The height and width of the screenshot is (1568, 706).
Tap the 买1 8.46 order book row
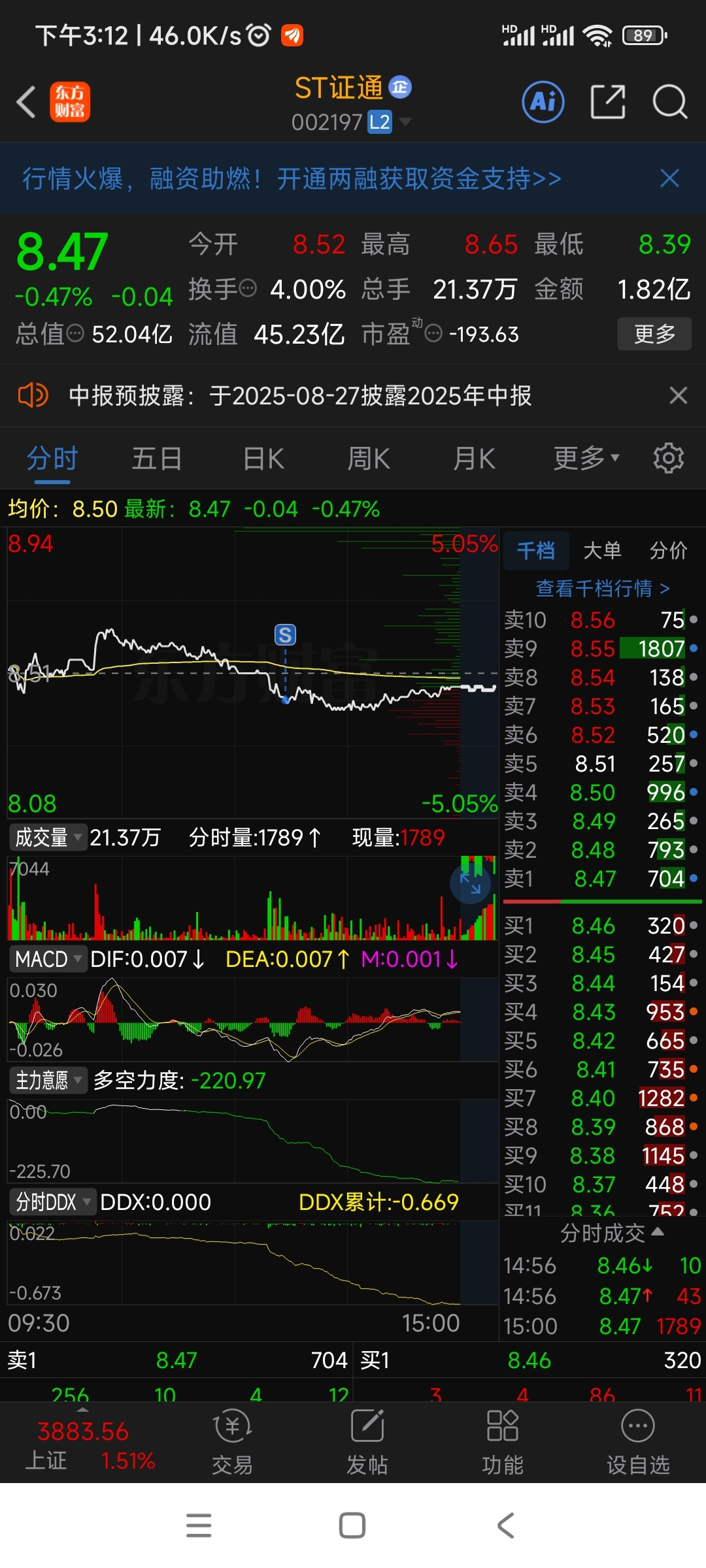point(601,925)
